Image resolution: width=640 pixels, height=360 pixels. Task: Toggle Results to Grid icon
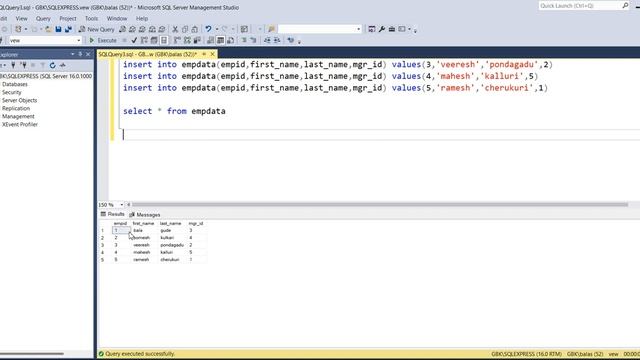coord(220,40)
